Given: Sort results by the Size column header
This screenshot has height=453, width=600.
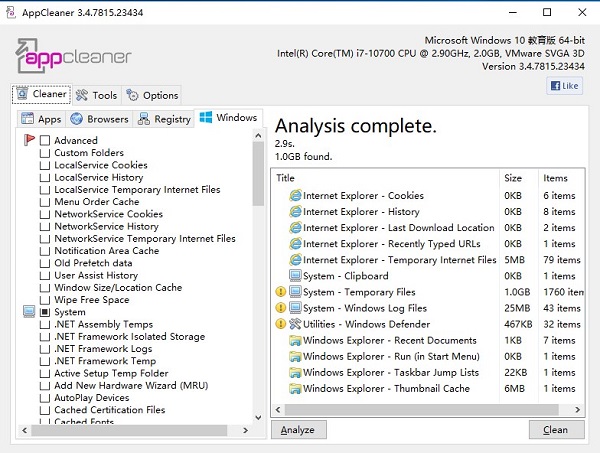Looking at the screenshot, I should pyautogui.click(x=520, y=178).
